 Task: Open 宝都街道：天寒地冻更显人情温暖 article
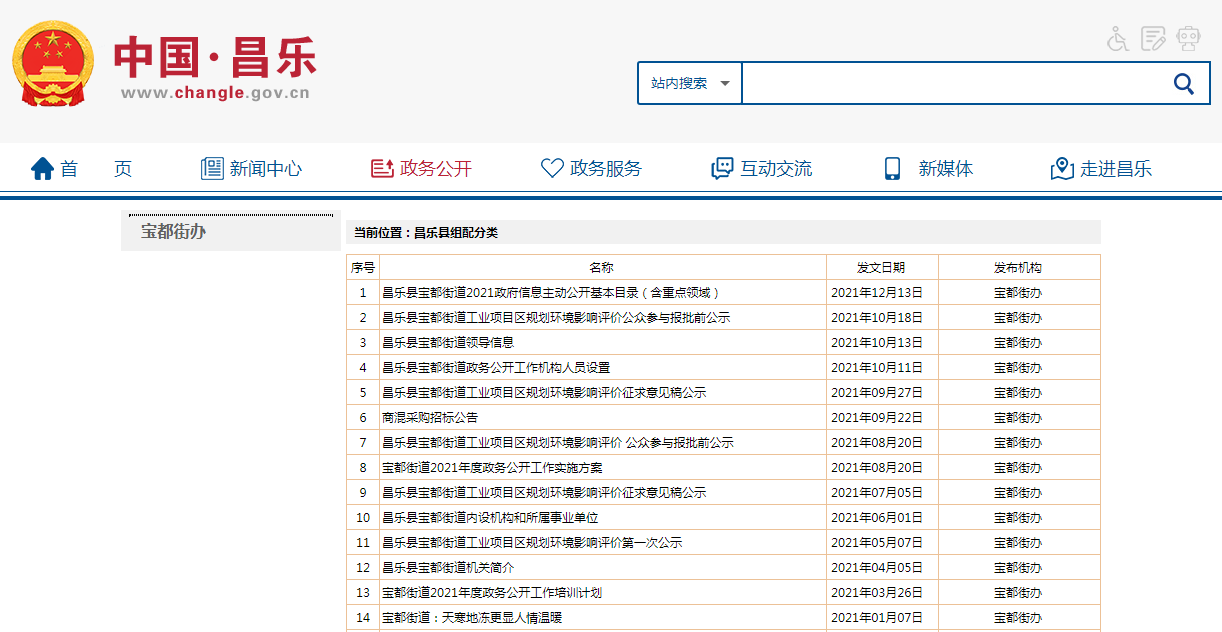coord(472,617)
